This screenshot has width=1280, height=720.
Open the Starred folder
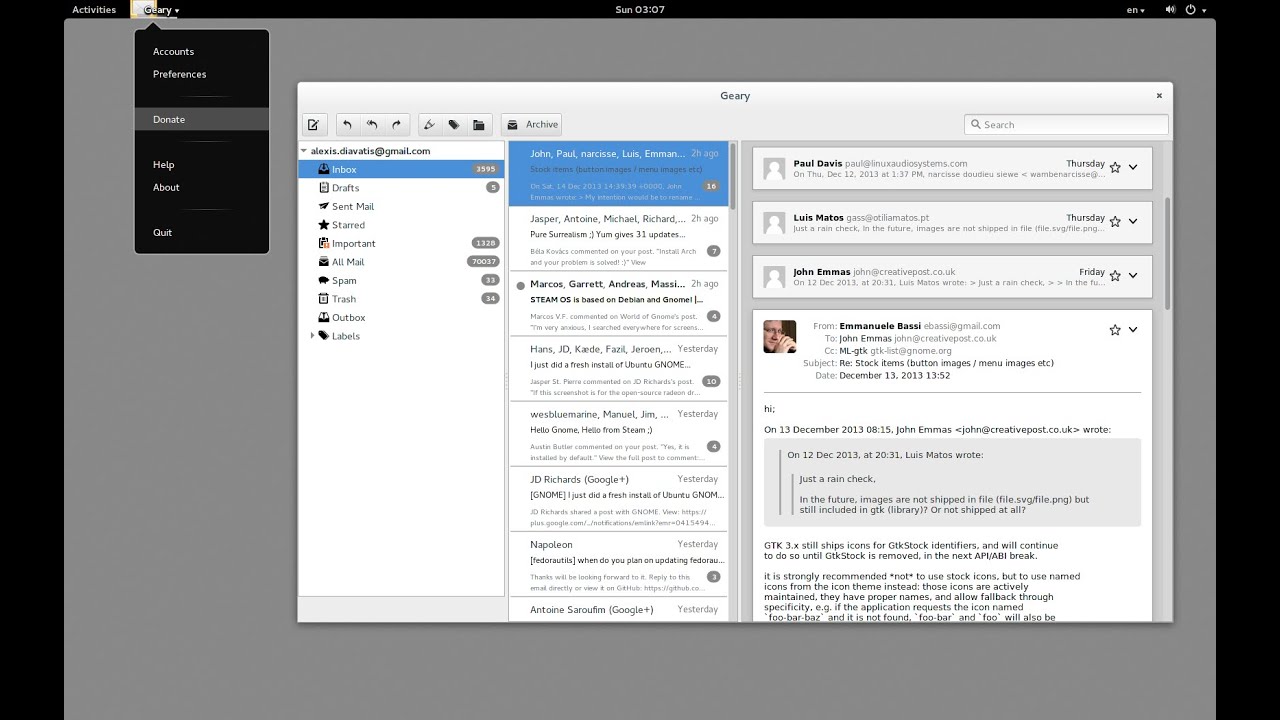click(401, 225)
